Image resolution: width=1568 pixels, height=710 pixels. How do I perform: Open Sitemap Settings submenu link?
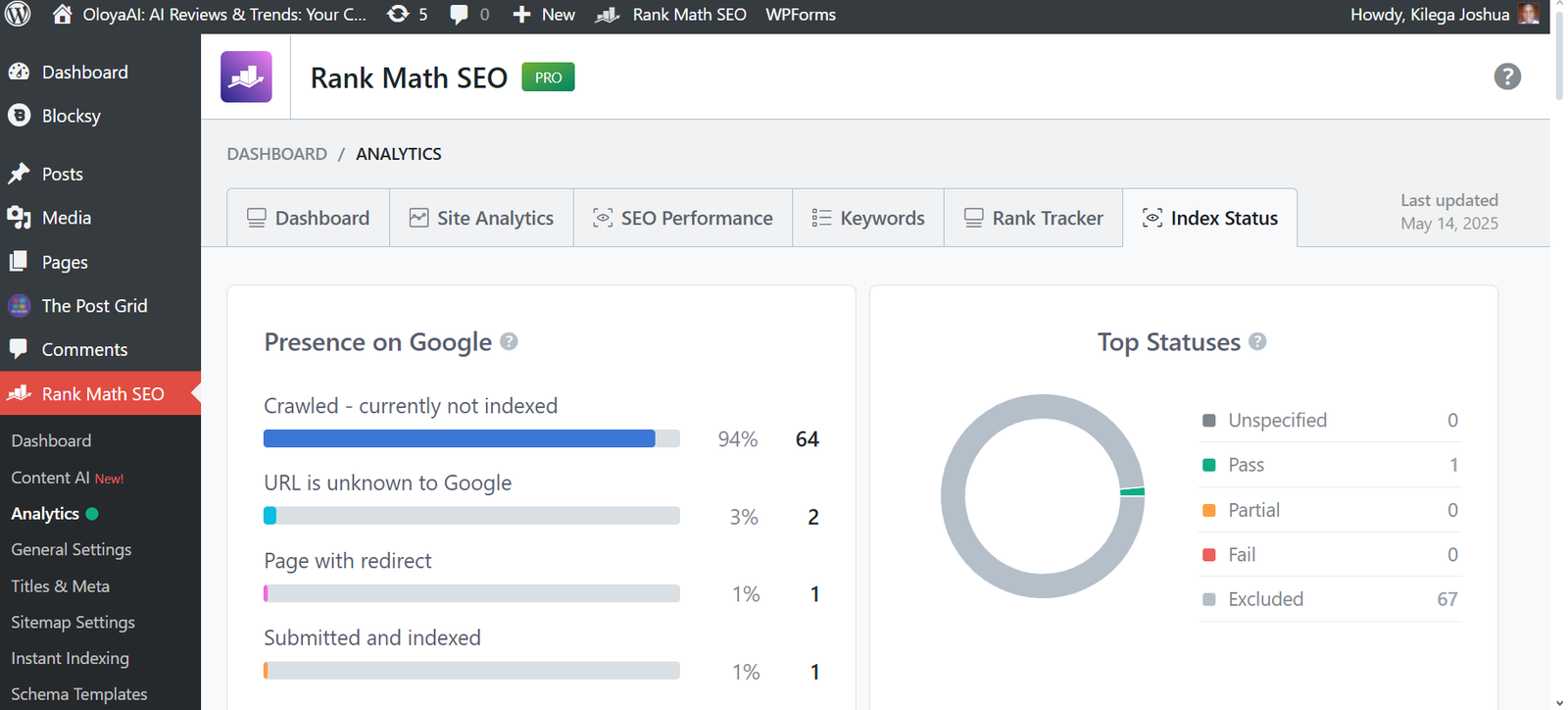coord(73,623)
